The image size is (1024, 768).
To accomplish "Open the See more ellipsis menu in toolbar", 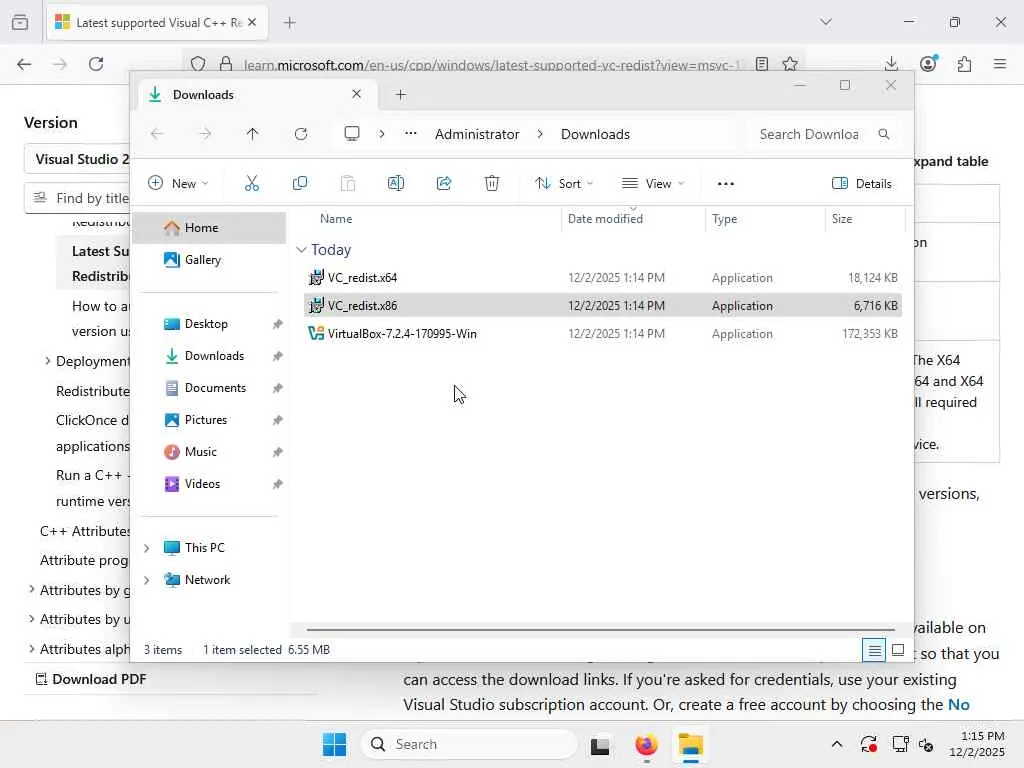I will point(726,184).
